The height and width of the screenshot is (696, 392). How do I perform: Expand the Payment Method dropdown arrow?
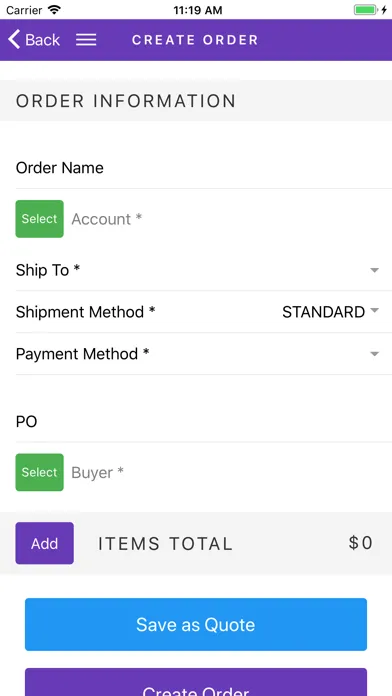pos(375,354)
